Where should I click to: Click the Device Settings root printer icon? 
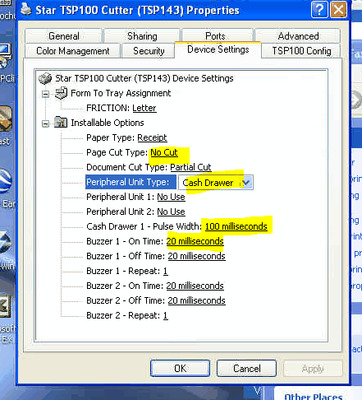pyautogui.click(x=45, y=79)
